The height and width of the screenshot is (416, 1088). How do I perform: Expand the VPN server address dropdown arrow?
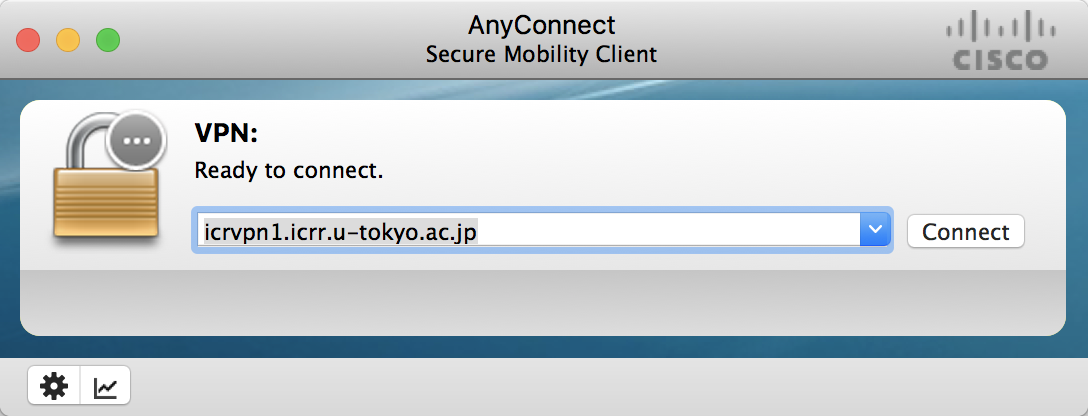pos(875,231)
